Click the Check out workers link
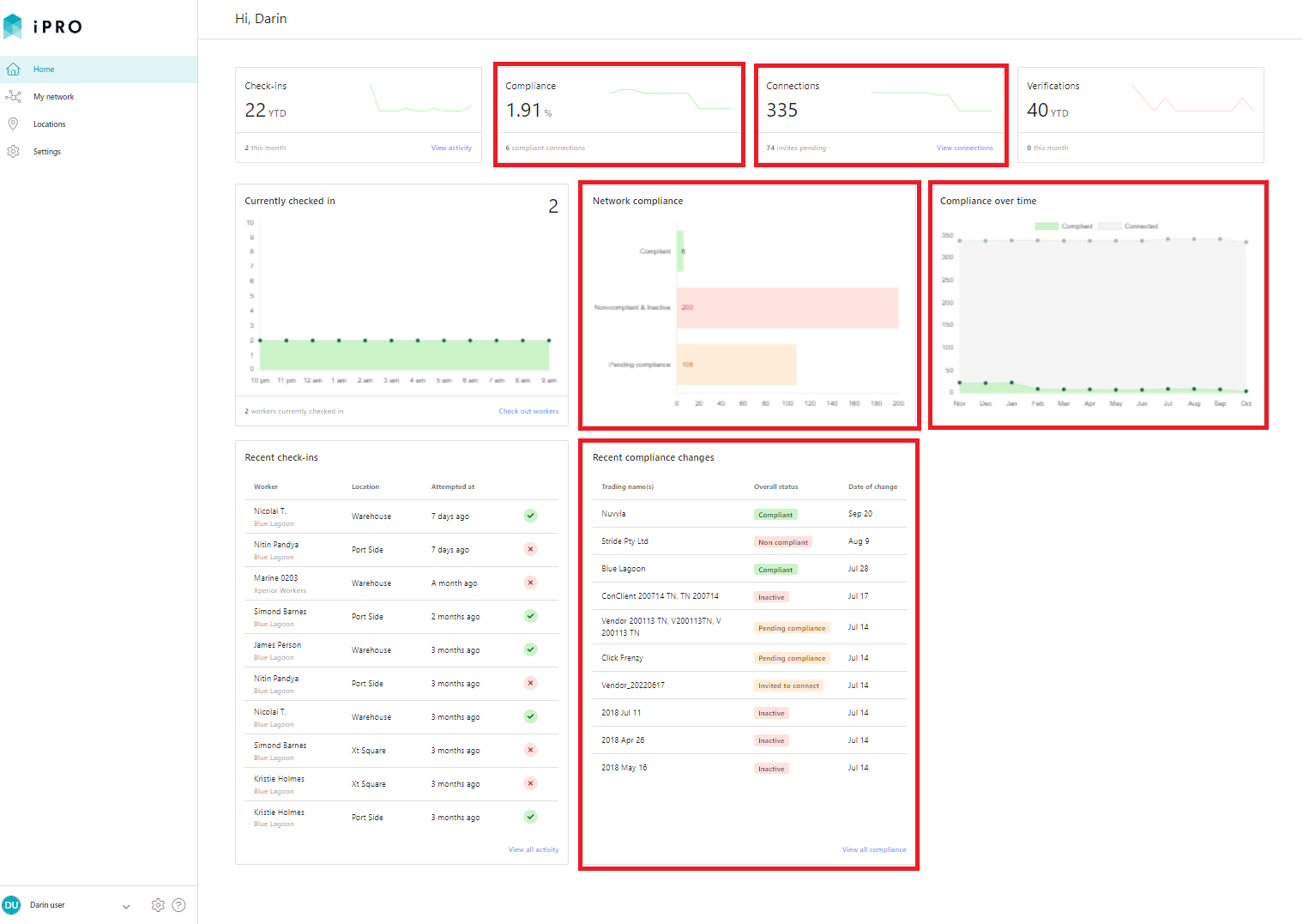This screenshot has height=924, width=1303. click(x=528, y=411)
